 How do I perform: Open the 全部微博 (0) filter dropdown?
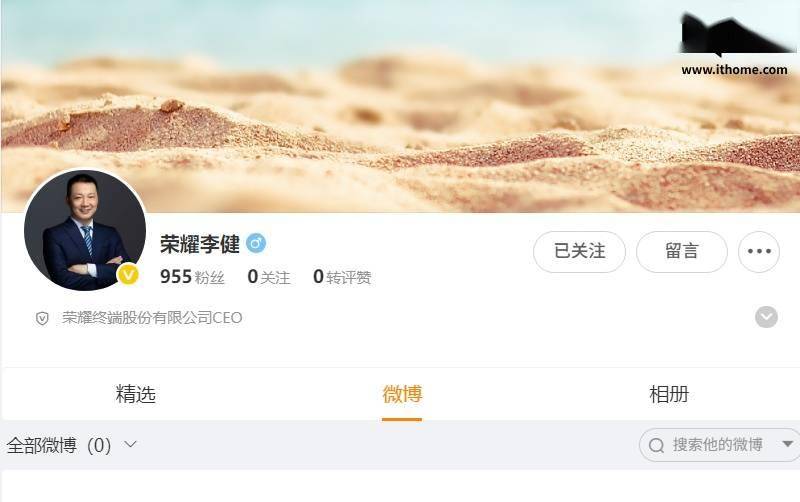pyautogui.click(x=71, y=445)
